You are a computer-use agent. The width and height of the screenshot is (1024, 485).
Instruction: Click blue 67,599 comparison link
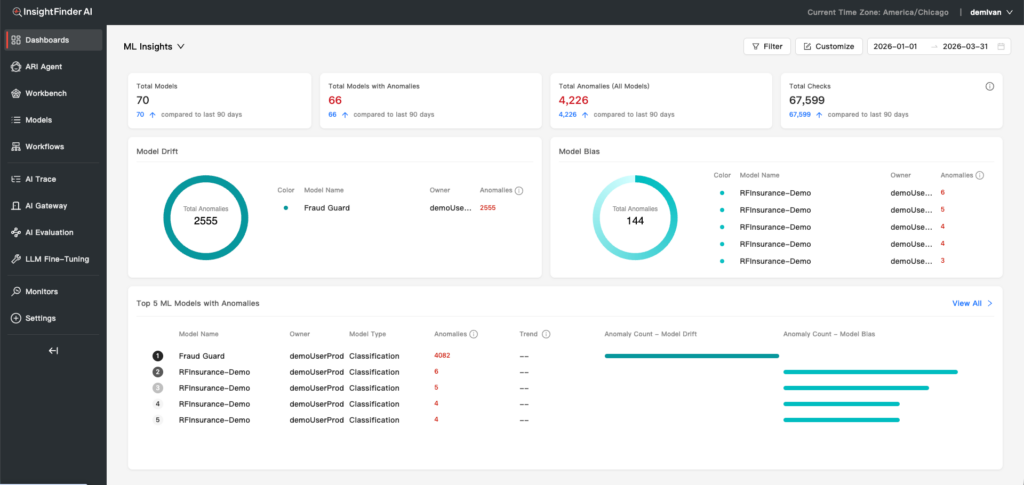pyautogui.click(x=800, y=115)
